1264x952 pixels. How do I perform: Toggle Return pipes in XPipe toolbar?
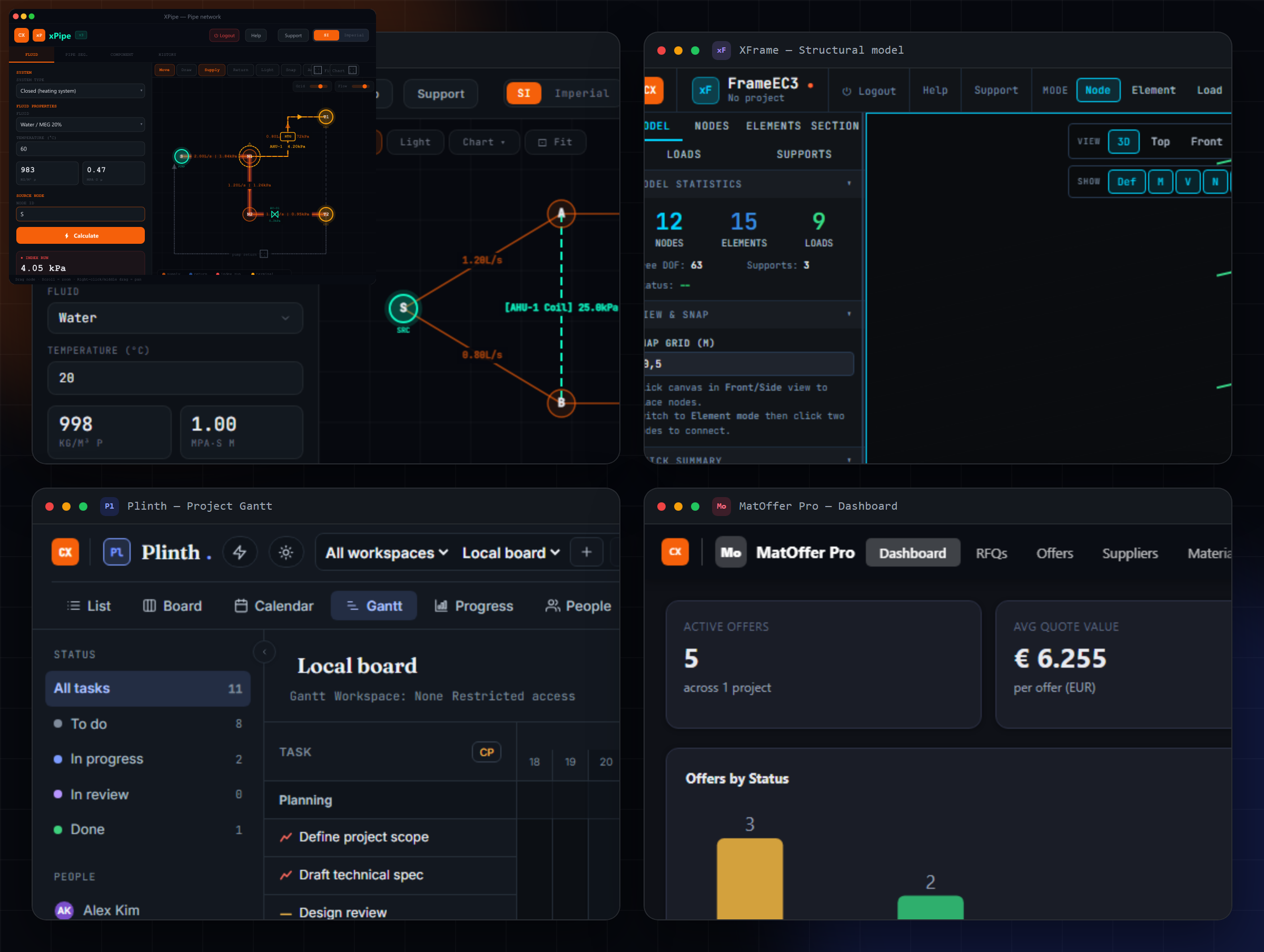pos(241,70)
